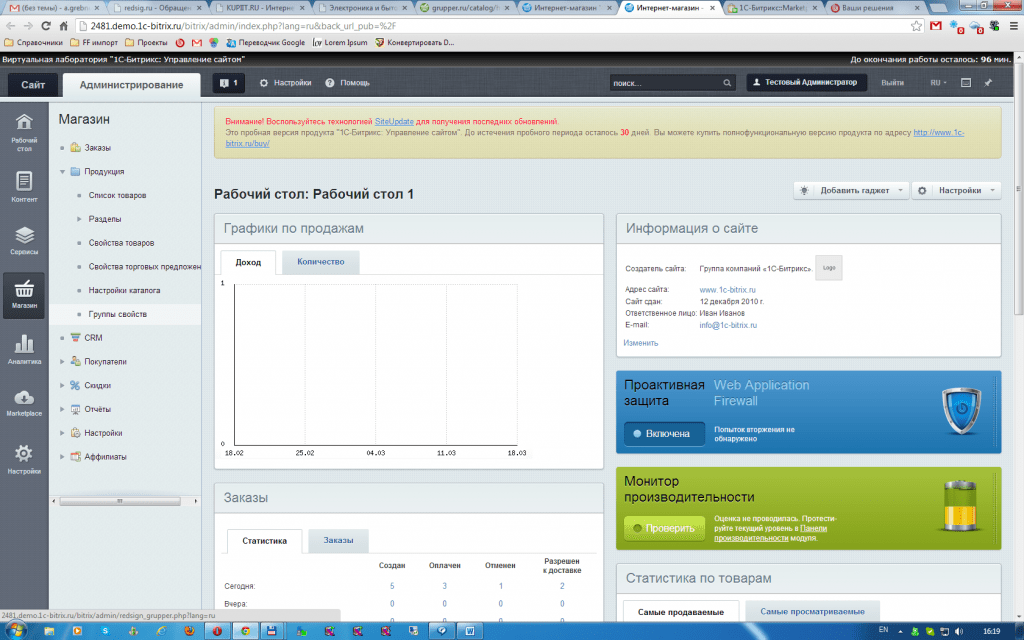Click the volume icon in system tray
Image resolution: width=1024 pixels, height=640 pixels.
point(959,631)
